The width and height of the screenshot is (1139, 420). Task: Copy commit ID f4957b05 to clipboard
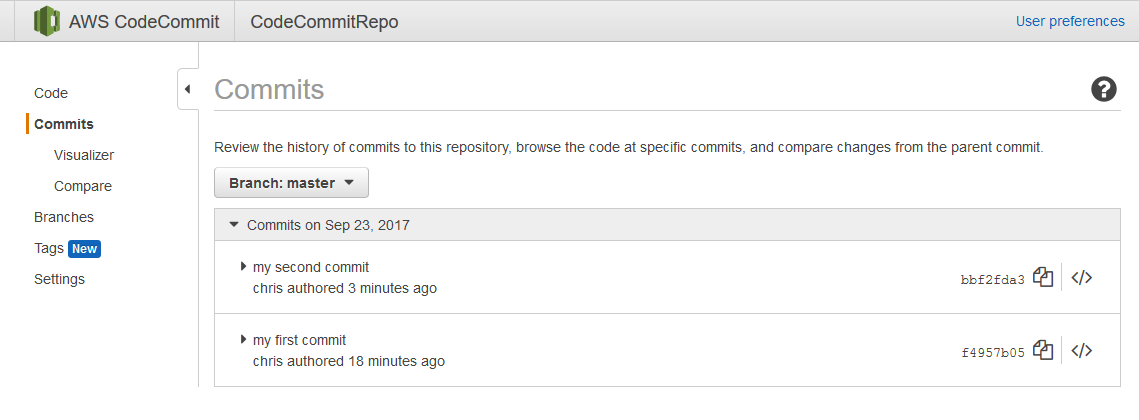point(1043,350)
